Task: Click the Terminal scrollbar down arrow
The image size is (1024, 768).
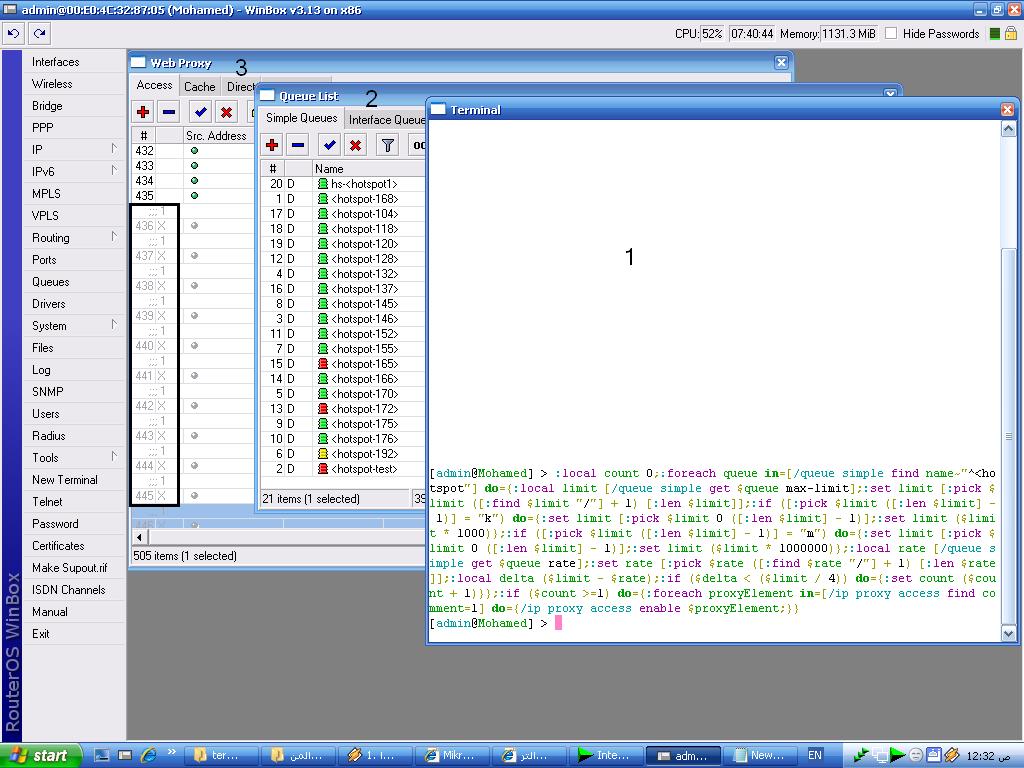Action: [1008, 633]
